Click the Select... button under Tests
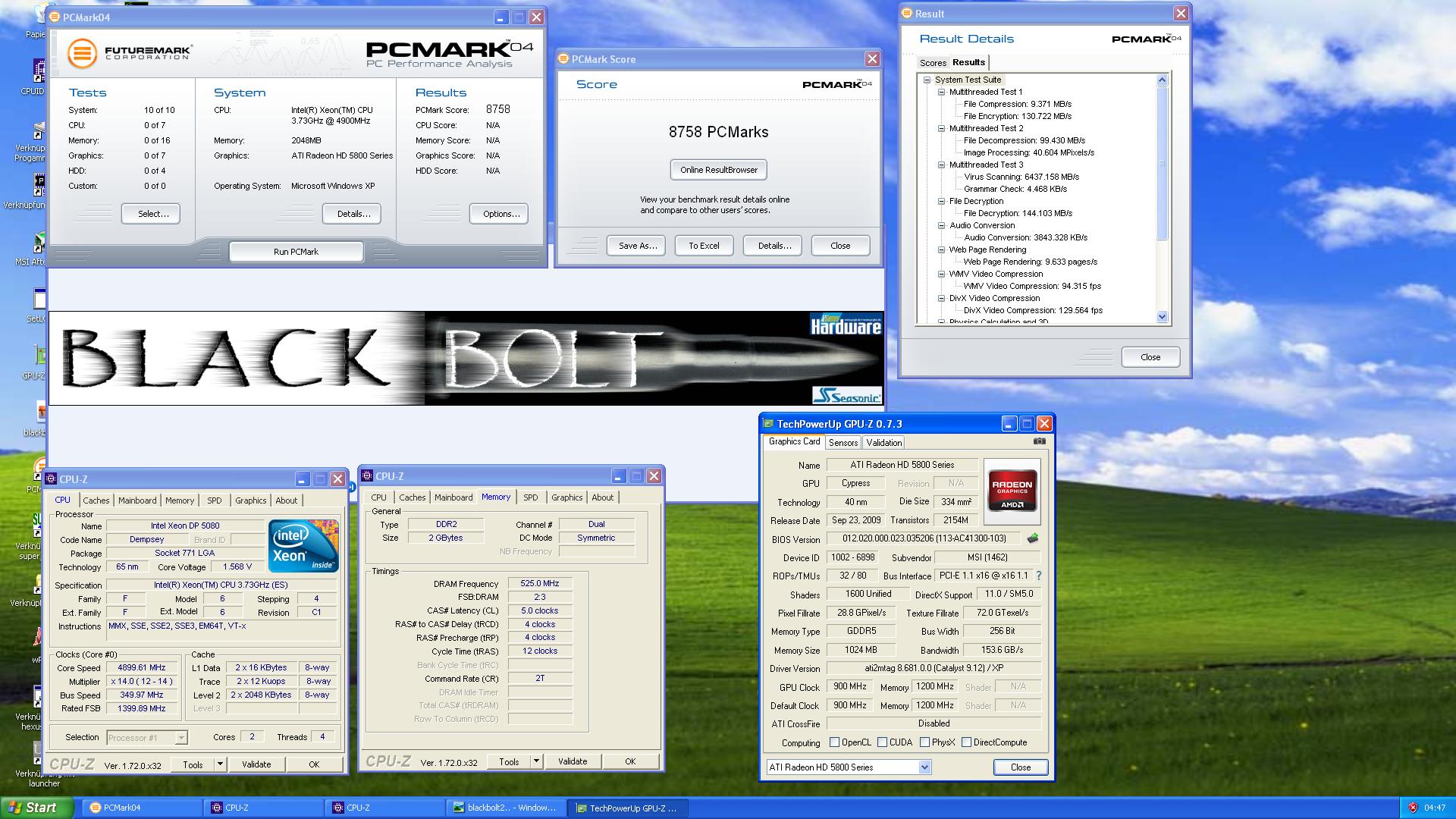The width and height of the screenshot is (1456, 819). coord(151,214)
